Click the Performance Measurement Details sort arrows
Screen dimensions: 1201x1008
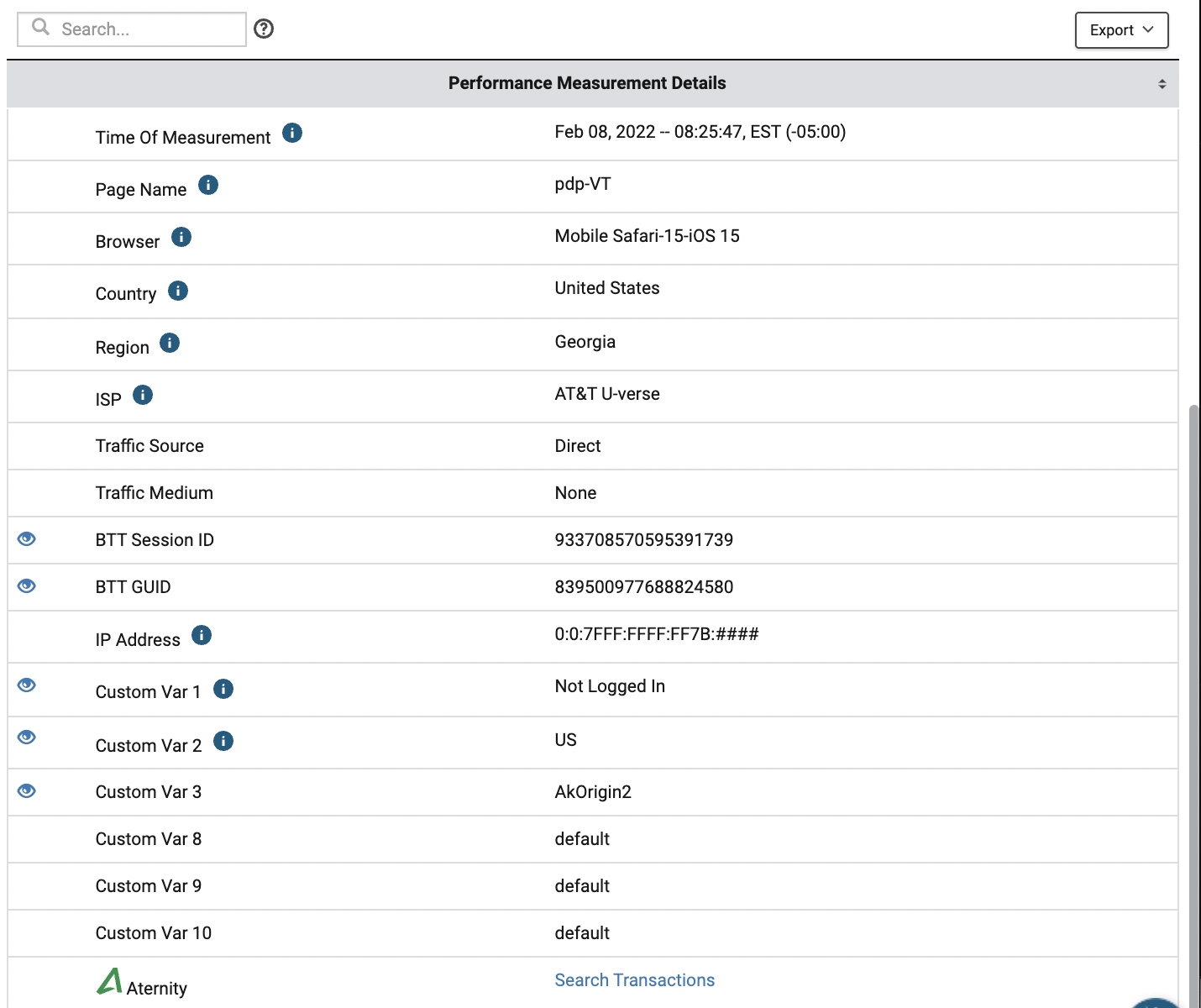[1163, 83]
